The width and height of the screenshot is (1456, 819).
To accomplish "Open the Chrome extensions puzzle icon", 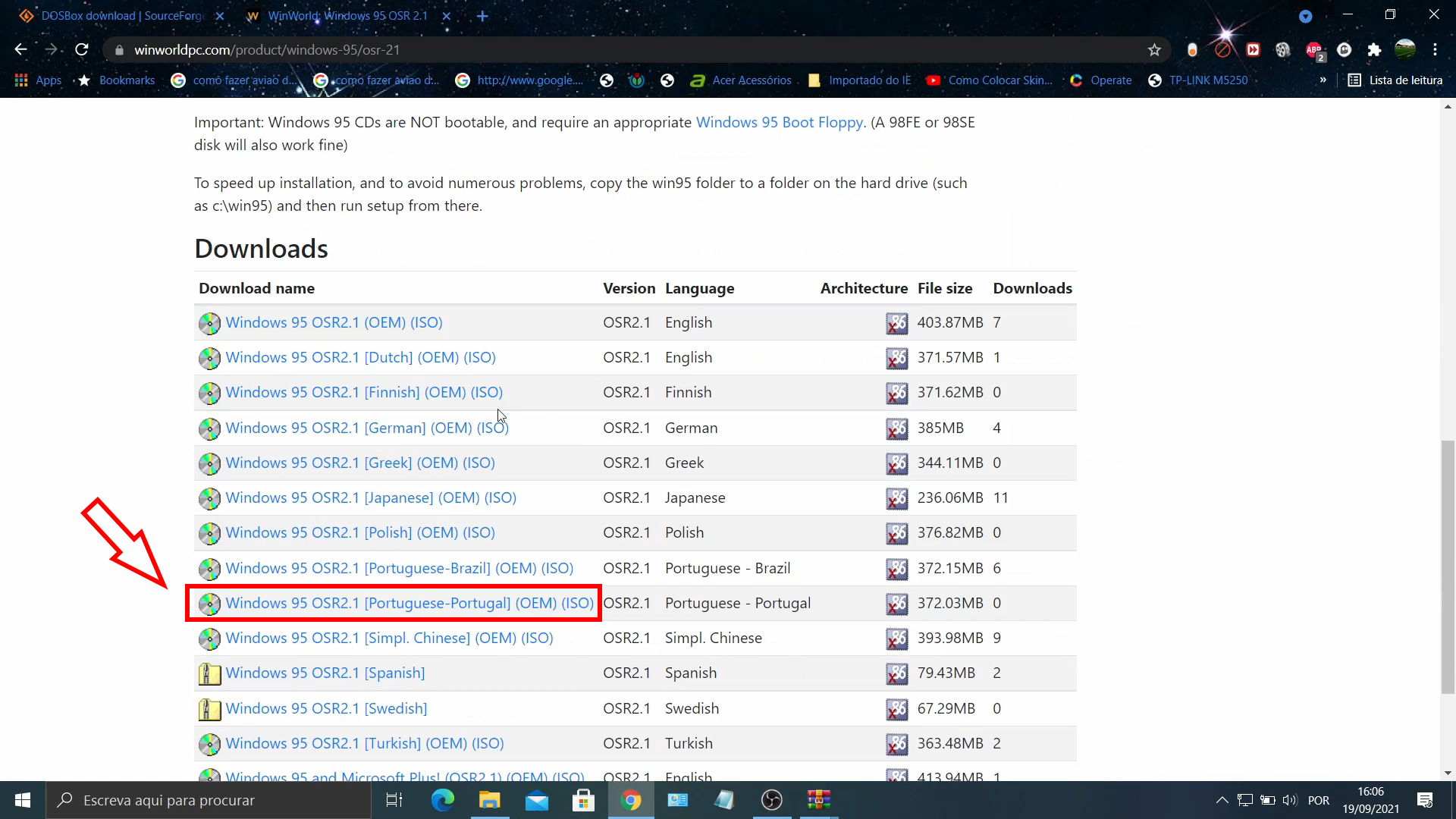I will pyautogui.click(x=1374, y=50).
